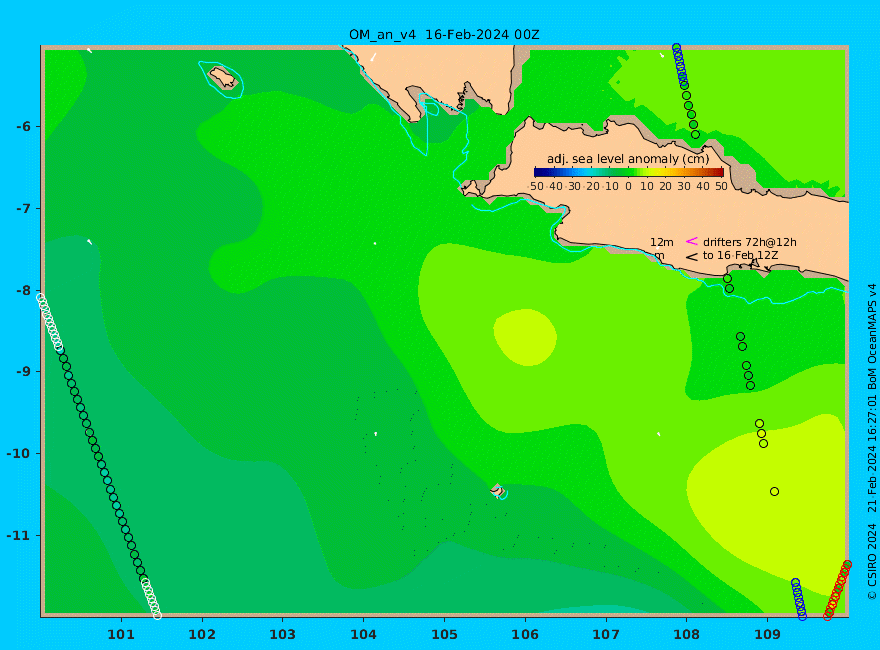This screenshot has height=650, width=880.
Task: Click the black arrow legend symbol
Action: [691, 257]
